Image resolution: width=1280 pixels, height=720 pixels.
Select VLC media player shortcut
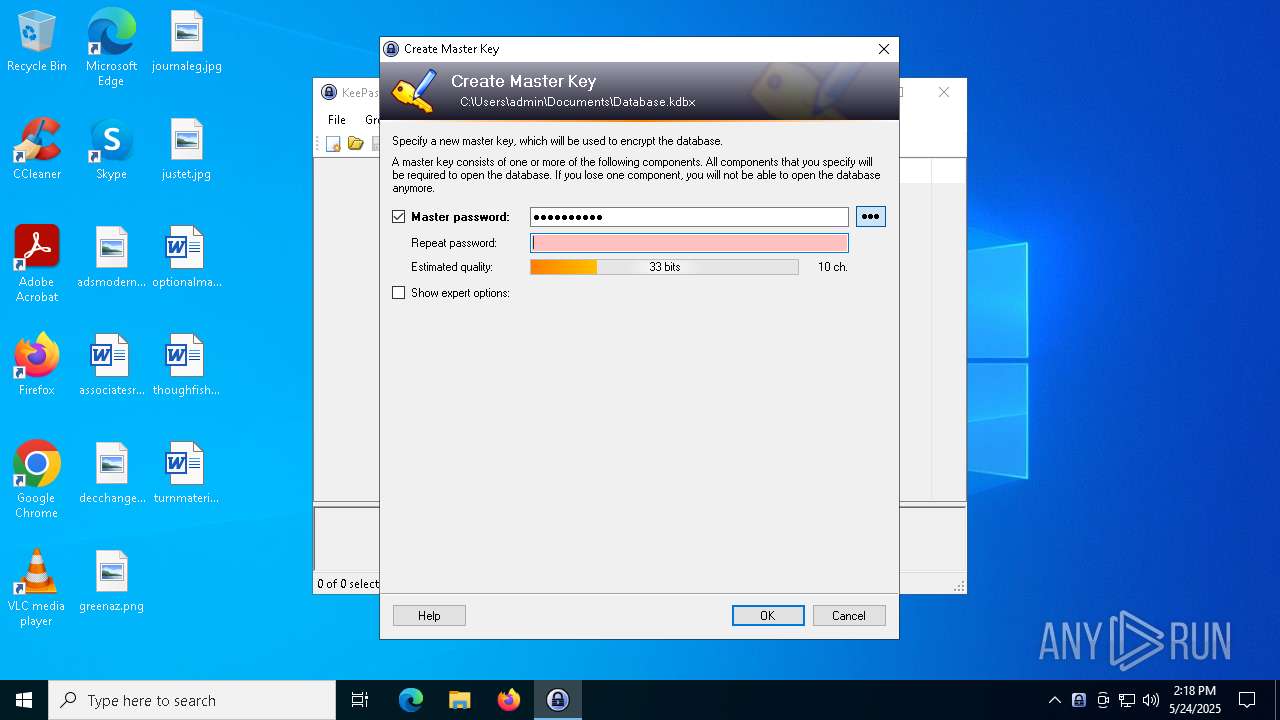coord(37,588)
